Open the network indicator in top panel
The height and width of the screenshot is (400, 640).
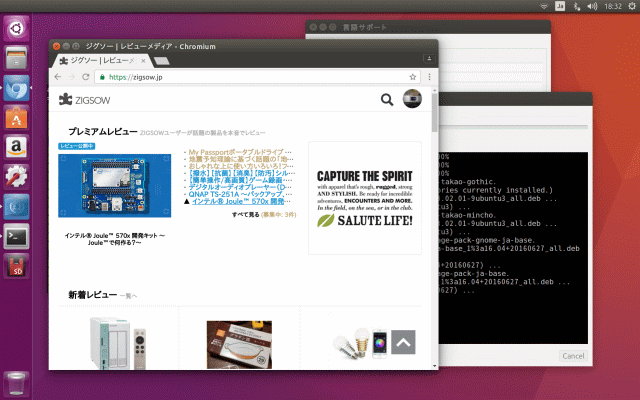[x=544, y=6]
